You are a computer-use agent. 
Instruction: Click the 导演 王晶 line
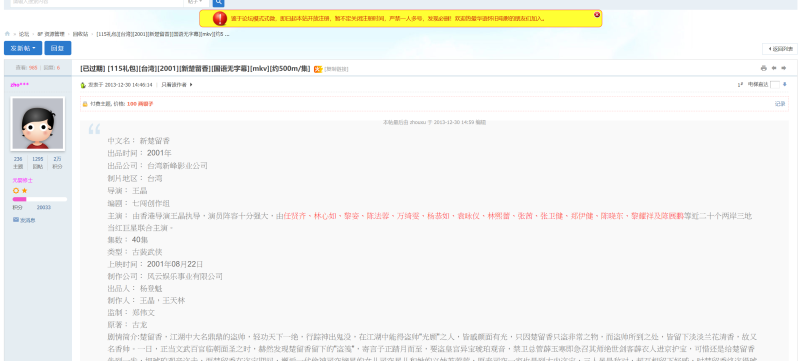click(127, 191)
